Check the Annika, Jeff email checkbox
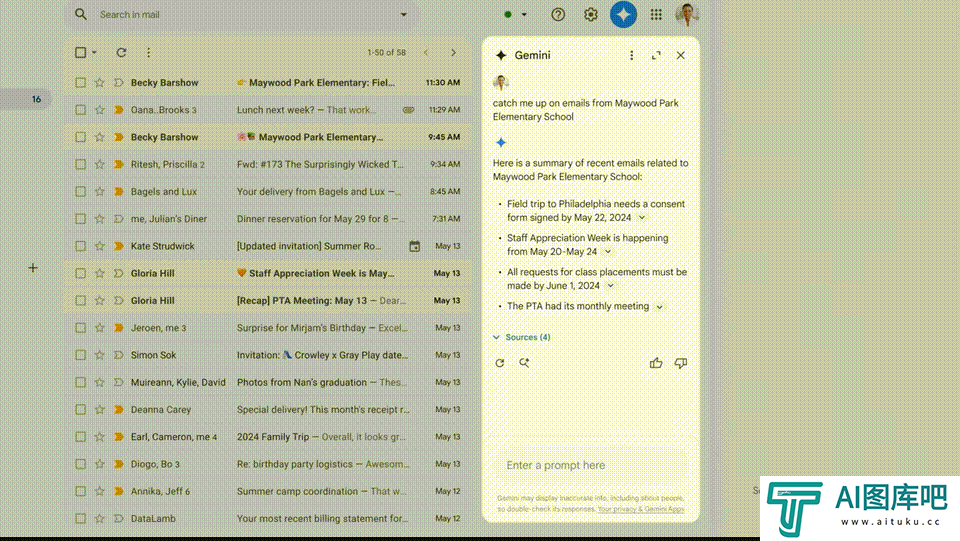 pyautogui.click(x=80, y=491)
